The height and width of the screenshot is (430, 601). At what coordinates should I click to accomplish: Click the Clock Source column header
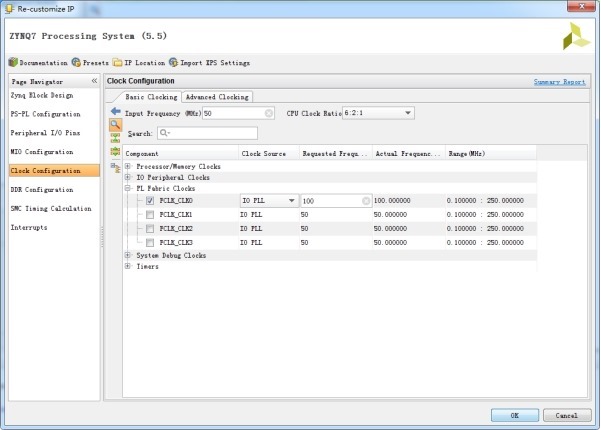[x=269, y=153]
